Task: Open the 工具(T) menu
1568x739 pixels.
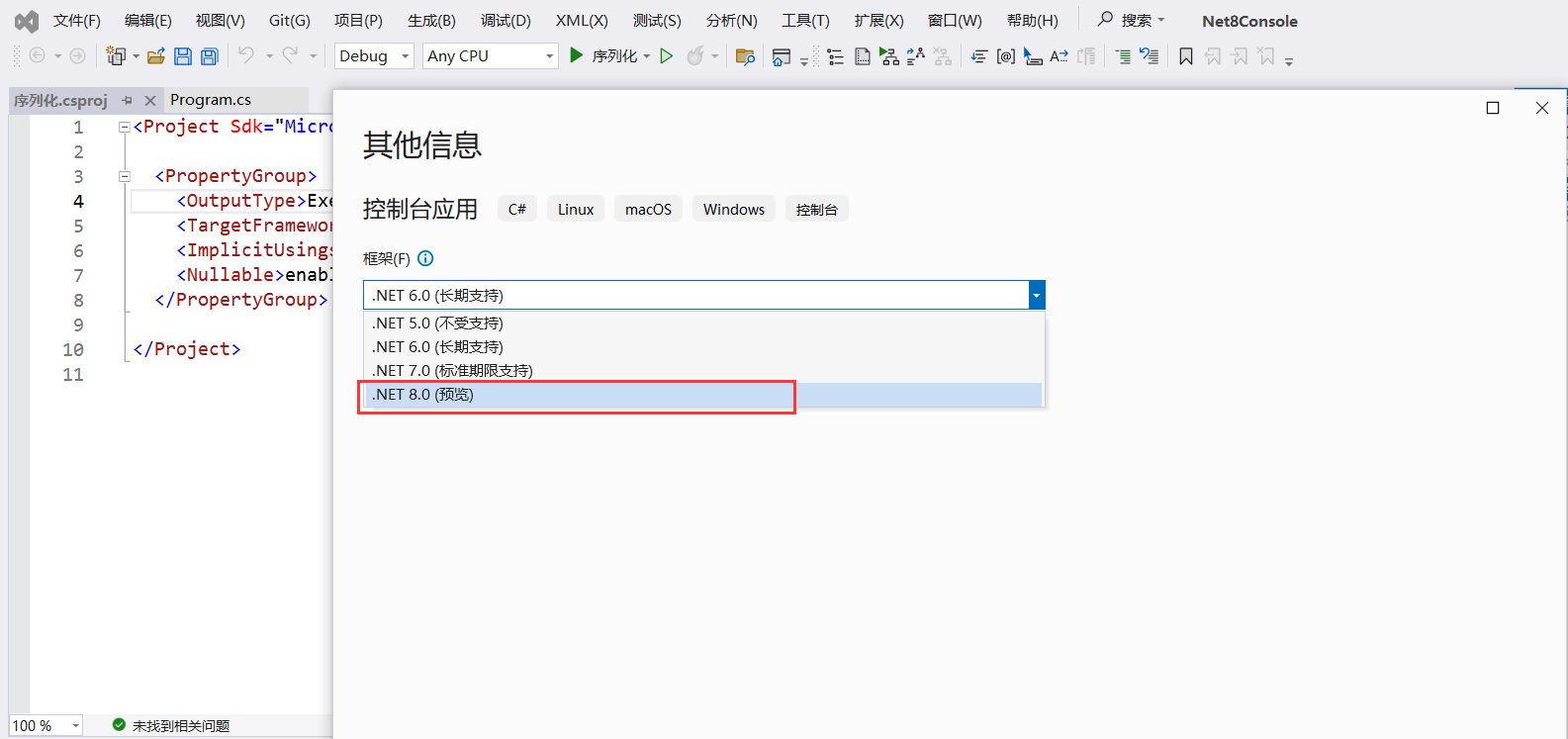Action: click(805, 20)
